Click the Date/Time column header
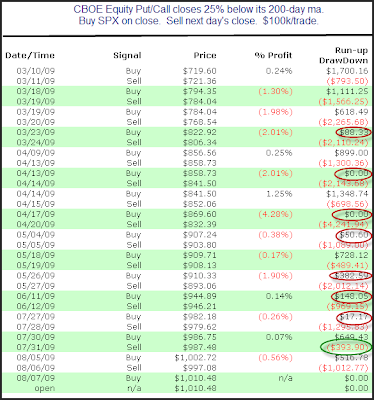 (x=30, y=55)
